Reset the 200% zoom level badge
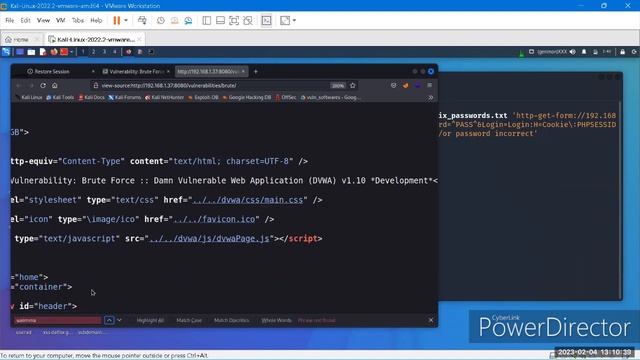Image resolution: width=640 pixels, height=360 pixels. click(338, 85)
